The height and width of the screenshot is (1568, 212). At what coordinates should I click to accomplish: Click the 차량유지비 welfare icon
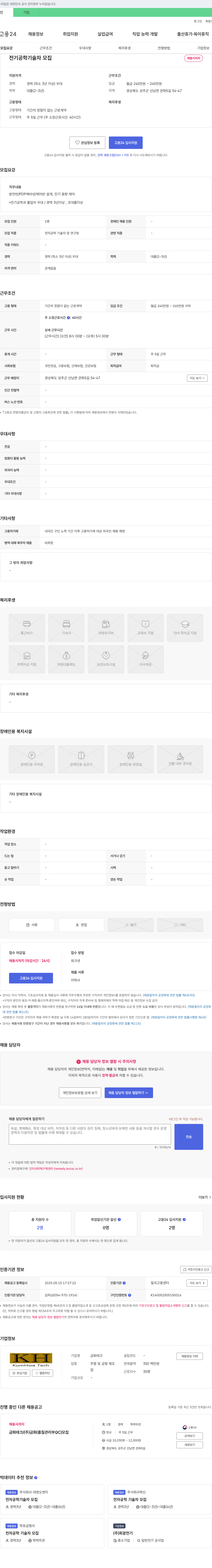(x=106, y=627)
